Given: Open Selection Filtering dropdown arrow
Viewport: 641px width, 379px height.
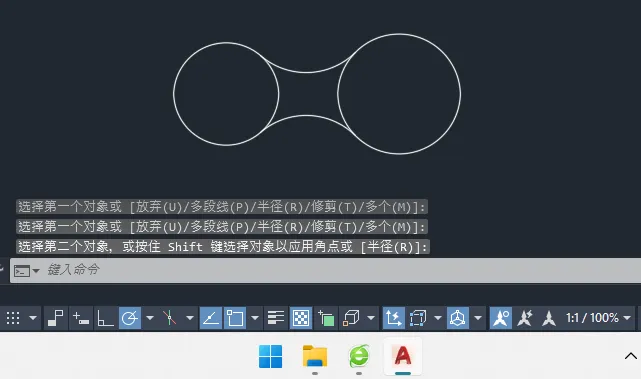Looking at the screenshot, I should [438, 318].
